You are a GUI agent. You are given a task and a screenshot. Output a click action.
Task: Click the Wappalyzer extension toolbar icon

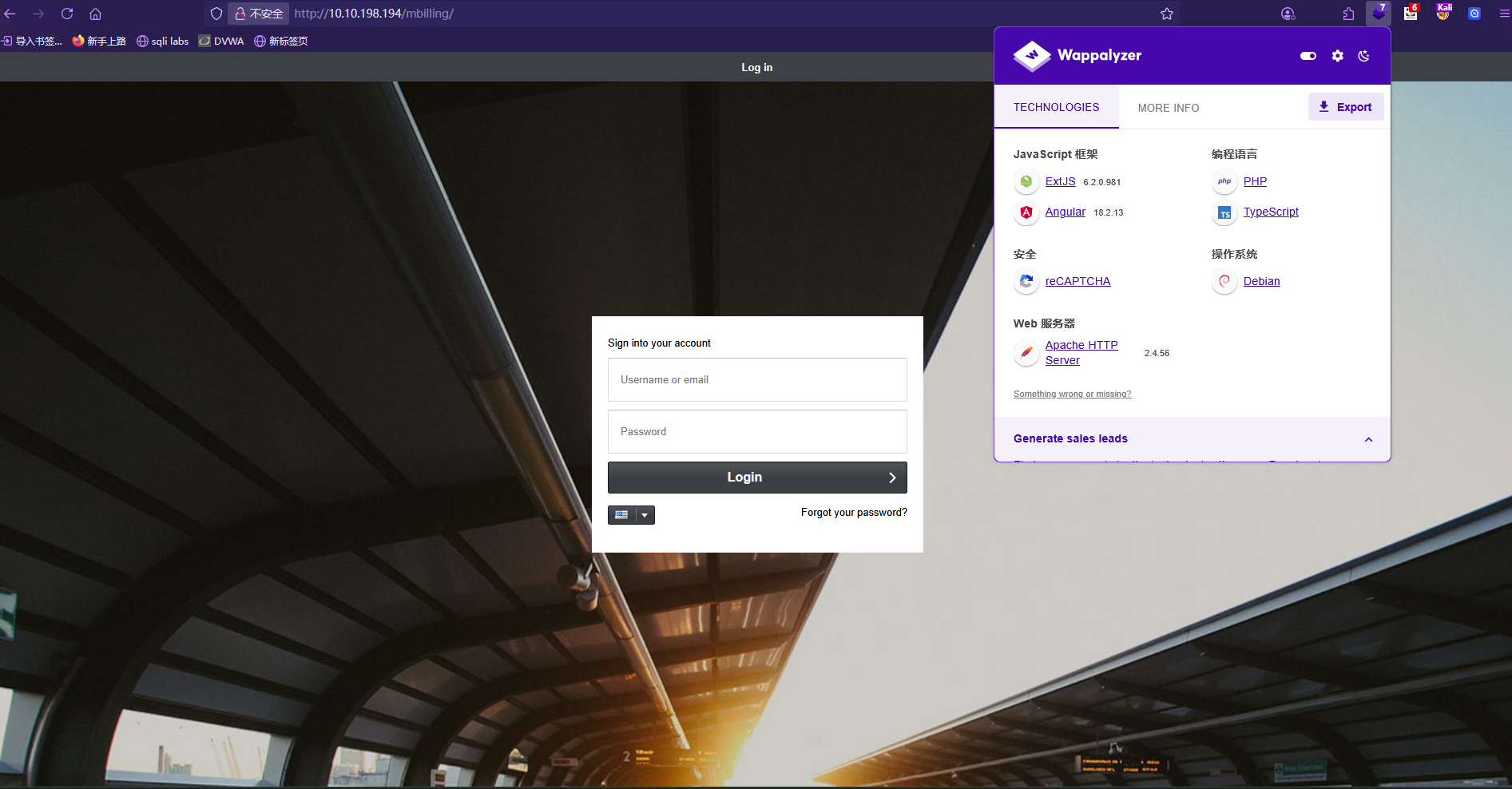1379,14
